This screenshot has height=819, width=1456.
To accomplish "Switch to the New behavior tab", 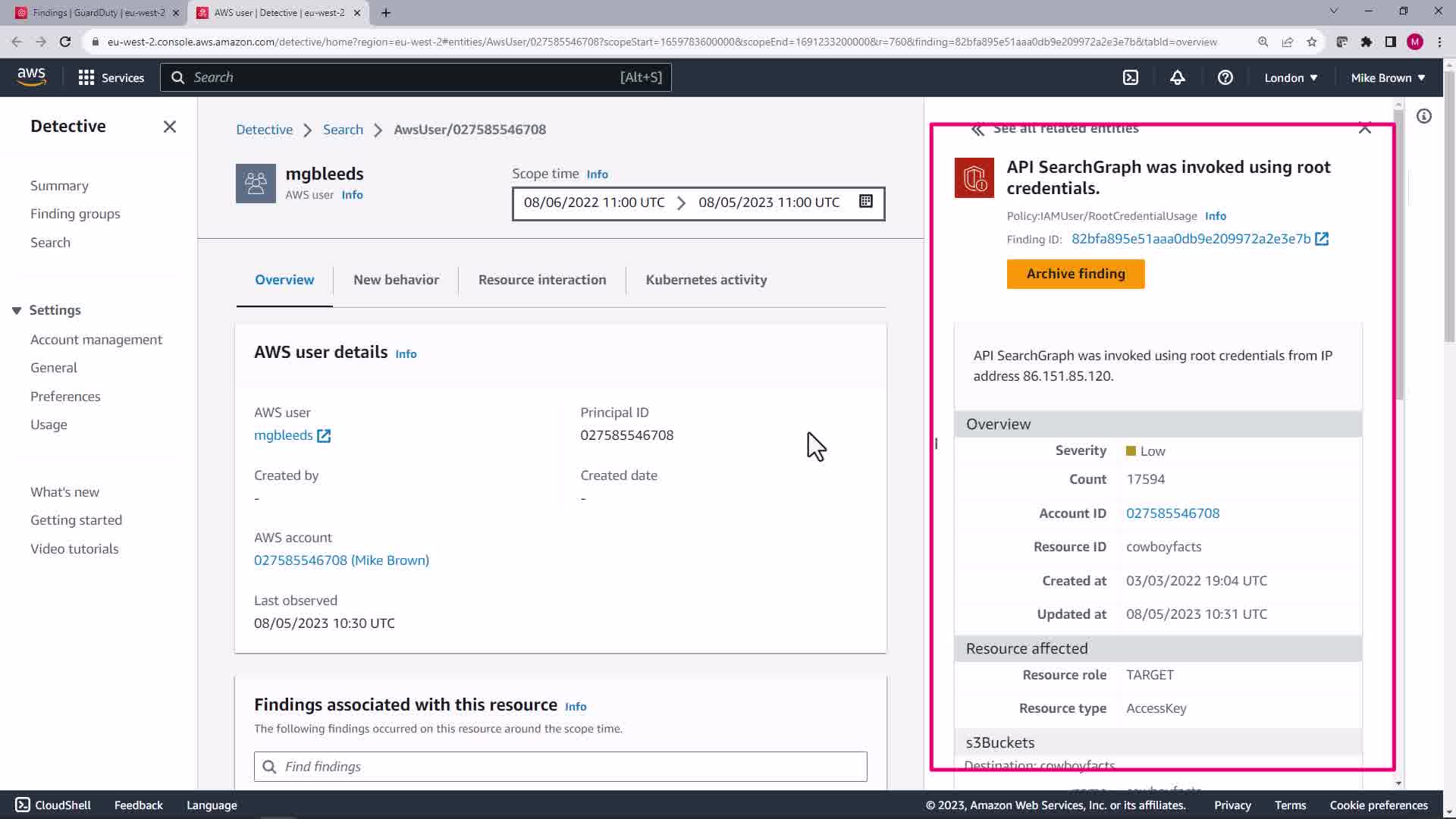I will [x=396, y=280].
